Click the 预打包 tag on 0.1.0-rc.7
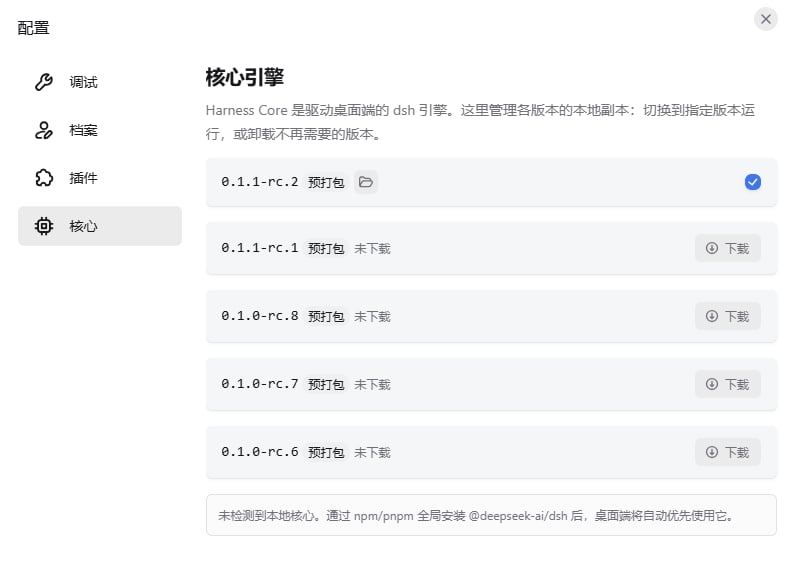Screen dimensions: 786x574 (x=326, y=385)
